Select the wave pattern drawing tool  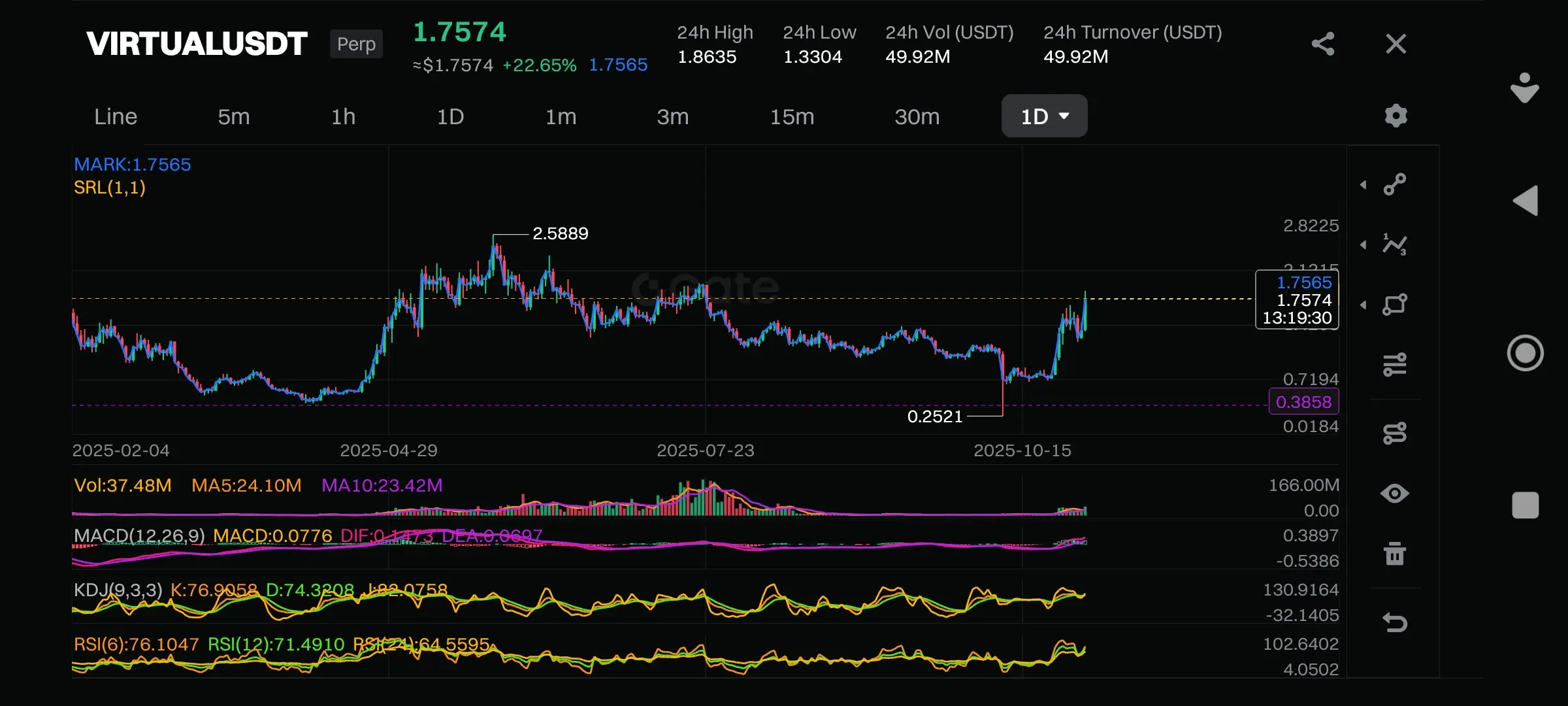click(x=1395, y=244)
